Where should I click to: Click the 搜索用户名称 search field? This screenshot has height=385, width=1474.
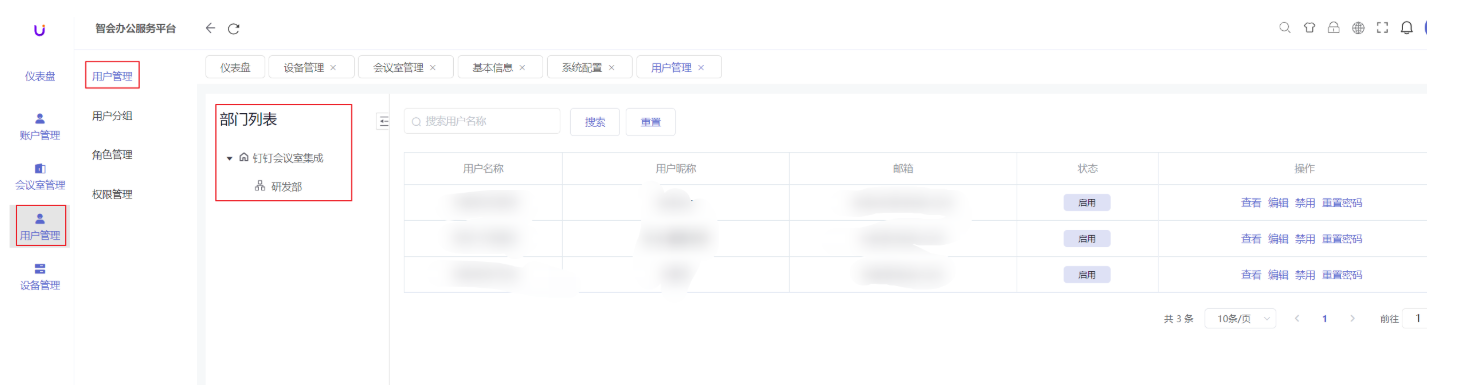click(482, 121)
